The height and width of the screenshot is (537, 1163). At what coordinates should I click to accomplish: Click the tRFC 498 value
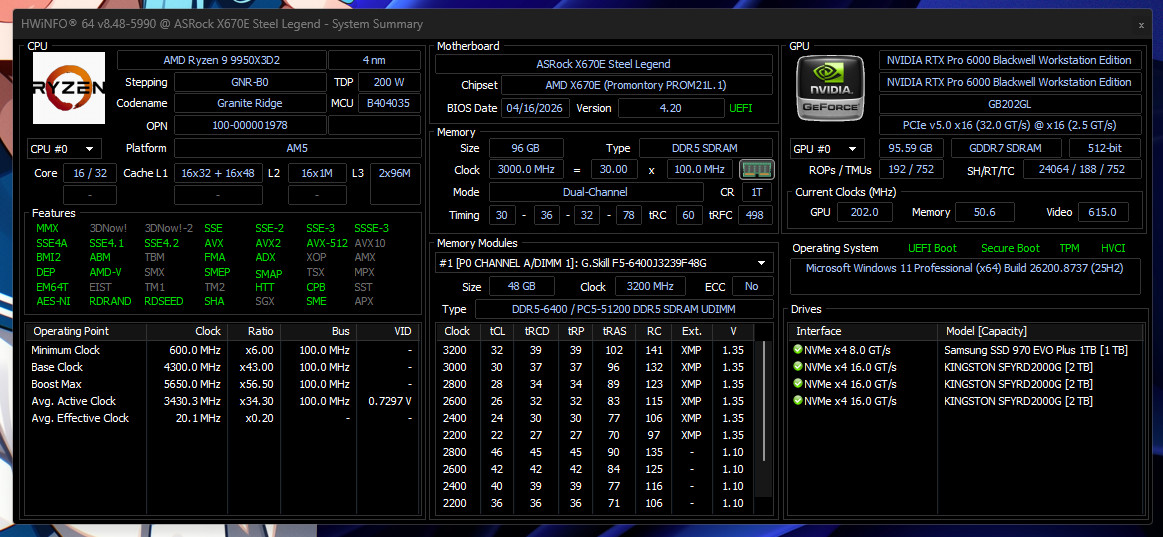(x=757, y=215)
